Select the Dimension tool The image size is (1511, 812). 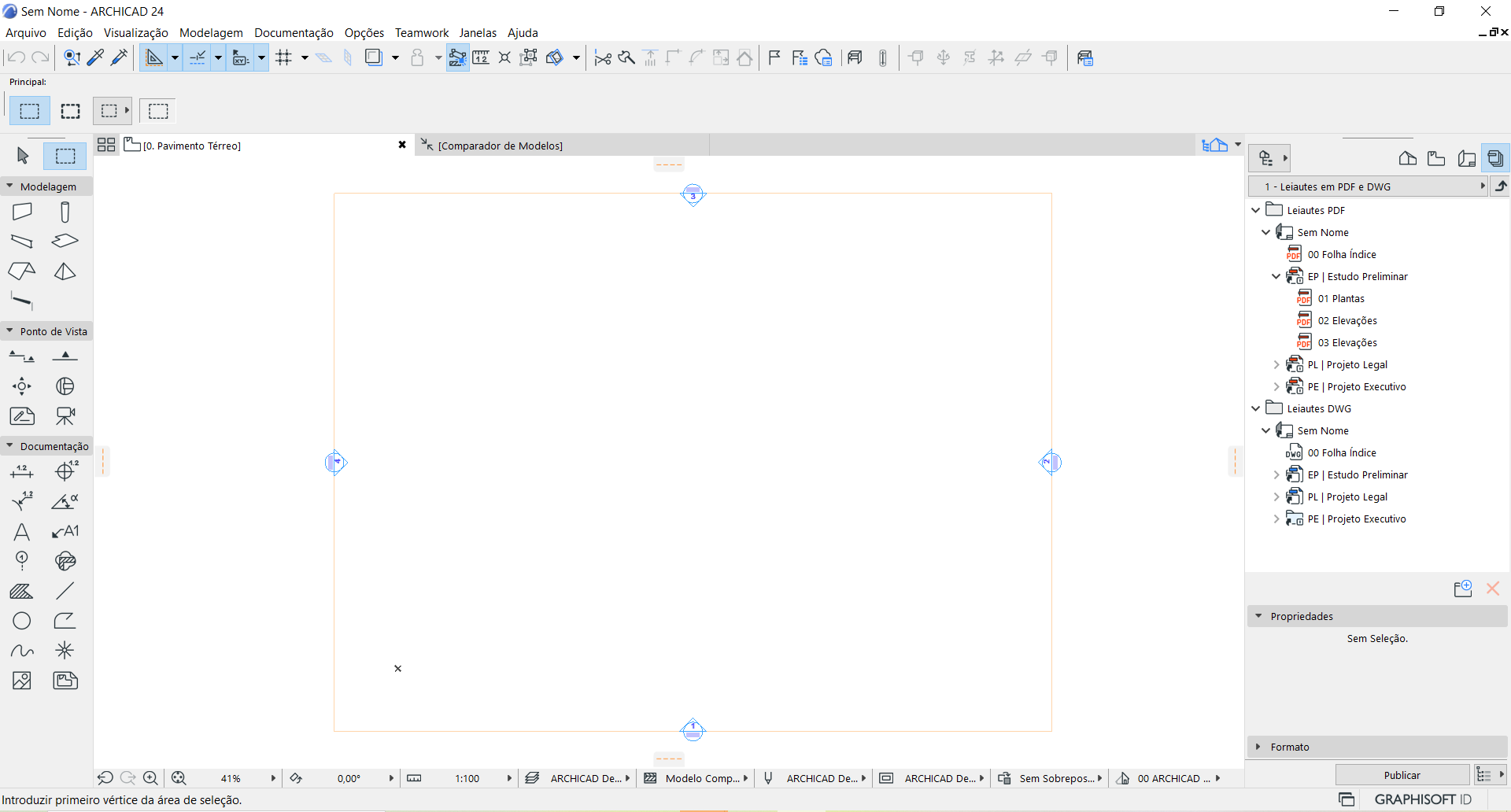pos(22,471)
